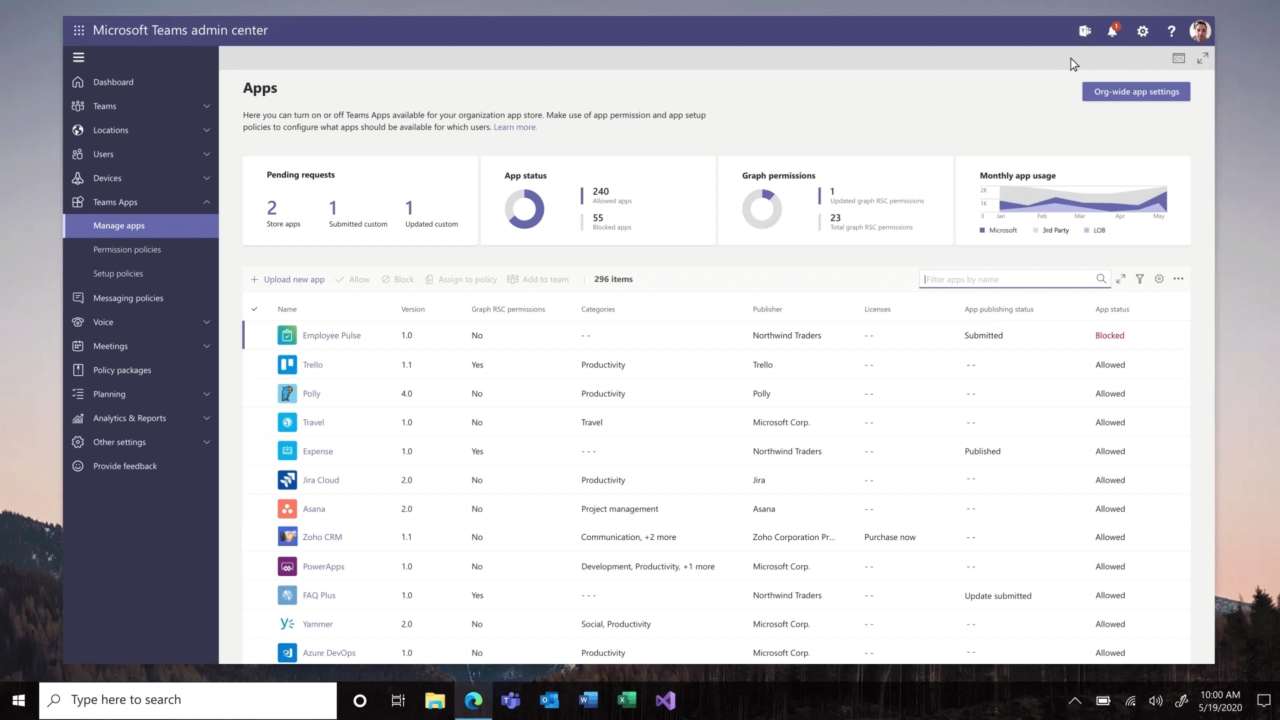Collapse the hamburger navigation menu
Viewport: 1280px width, 720px height.
pos(79,57)
